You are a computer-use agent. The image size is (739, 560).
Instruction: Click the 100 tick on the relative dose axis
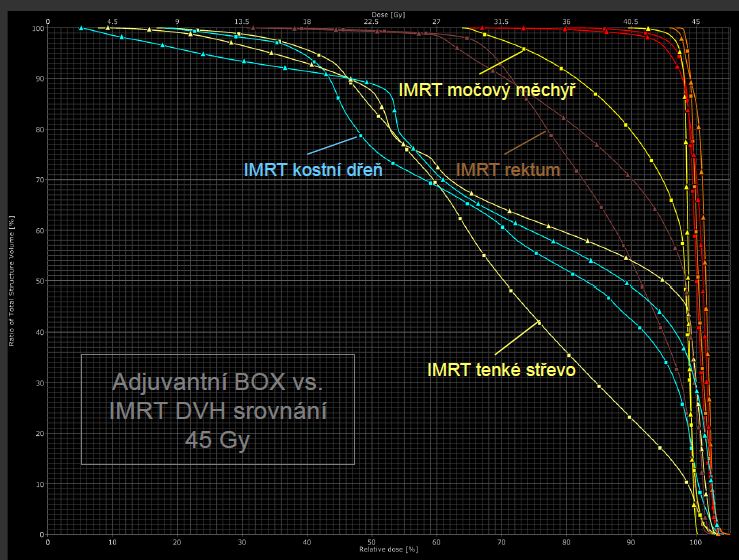pyautogui.click(x=696, y=541)
